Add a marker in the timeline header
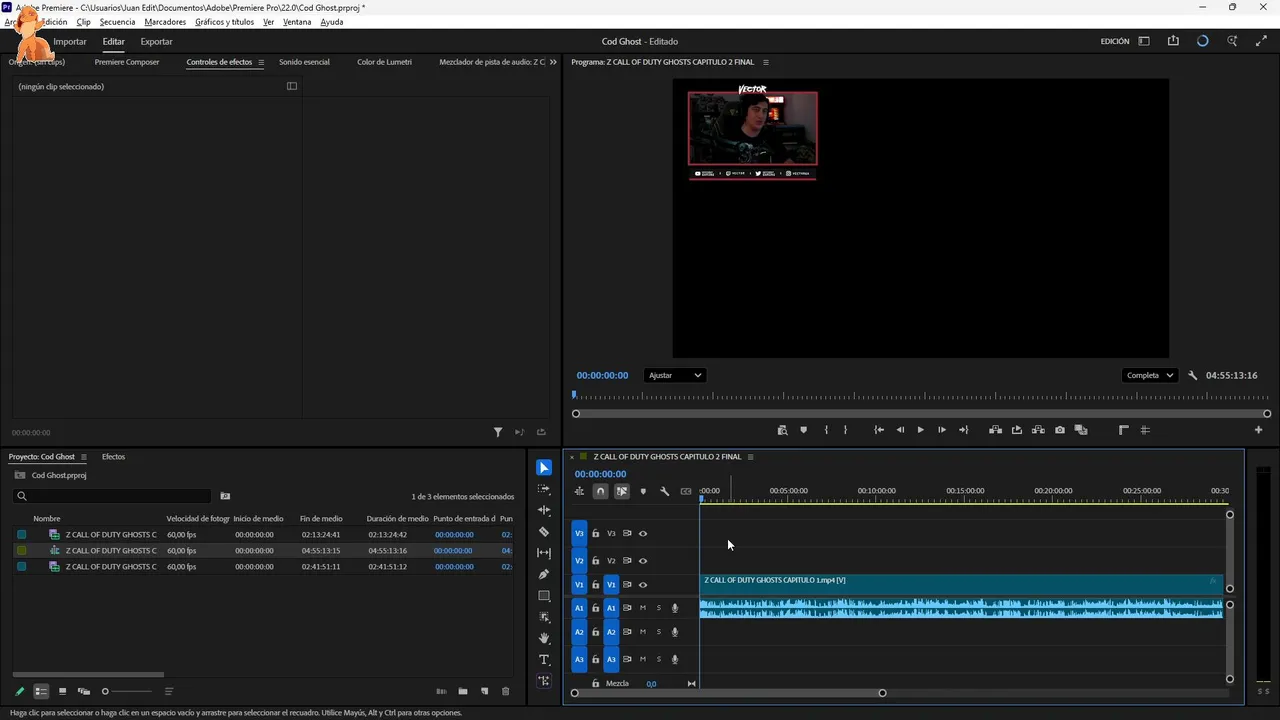The image size is (1280, 720). [x=643, y=491]
